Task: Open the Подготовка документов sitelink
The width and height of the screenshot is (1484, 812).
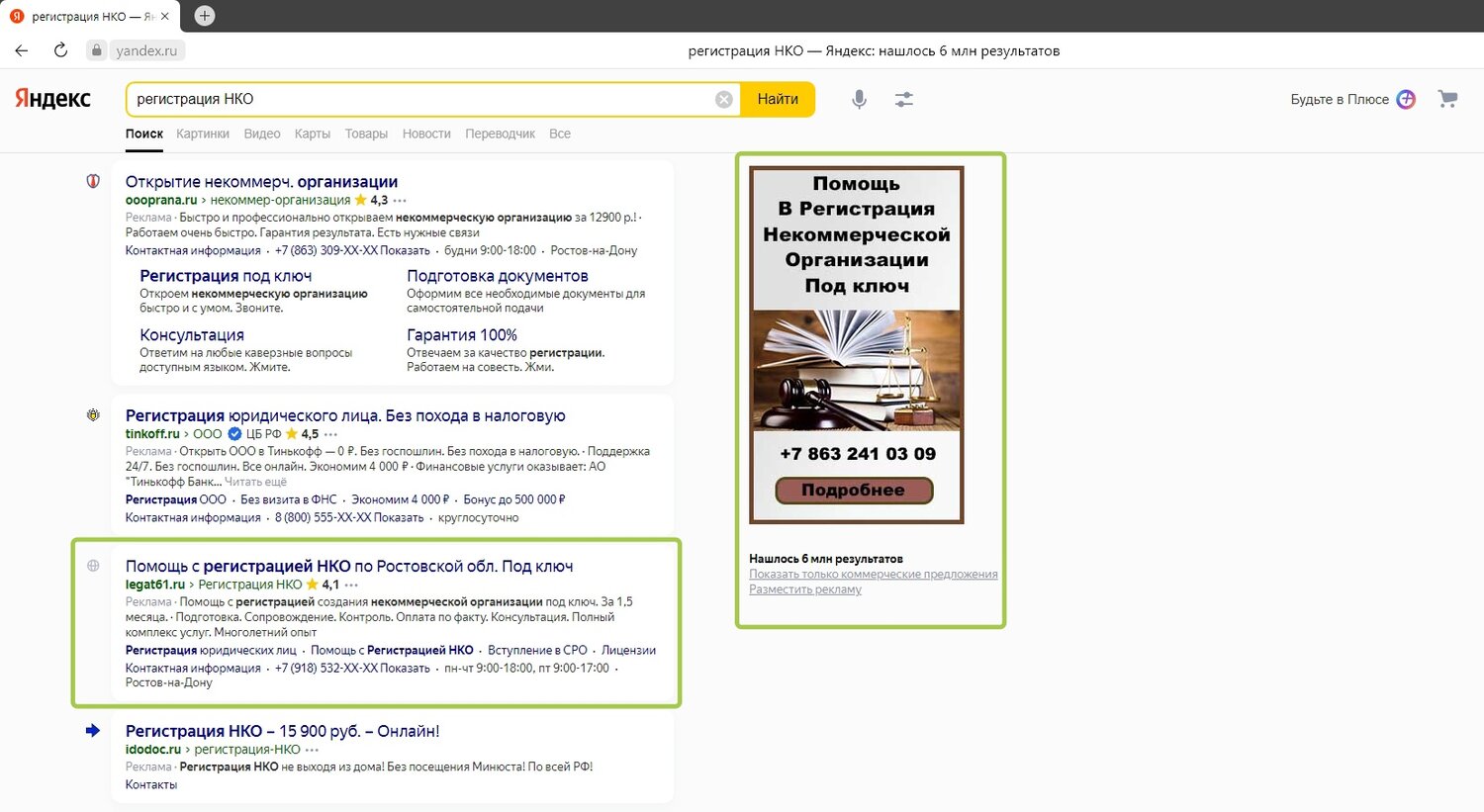Action: coord(498,276)
